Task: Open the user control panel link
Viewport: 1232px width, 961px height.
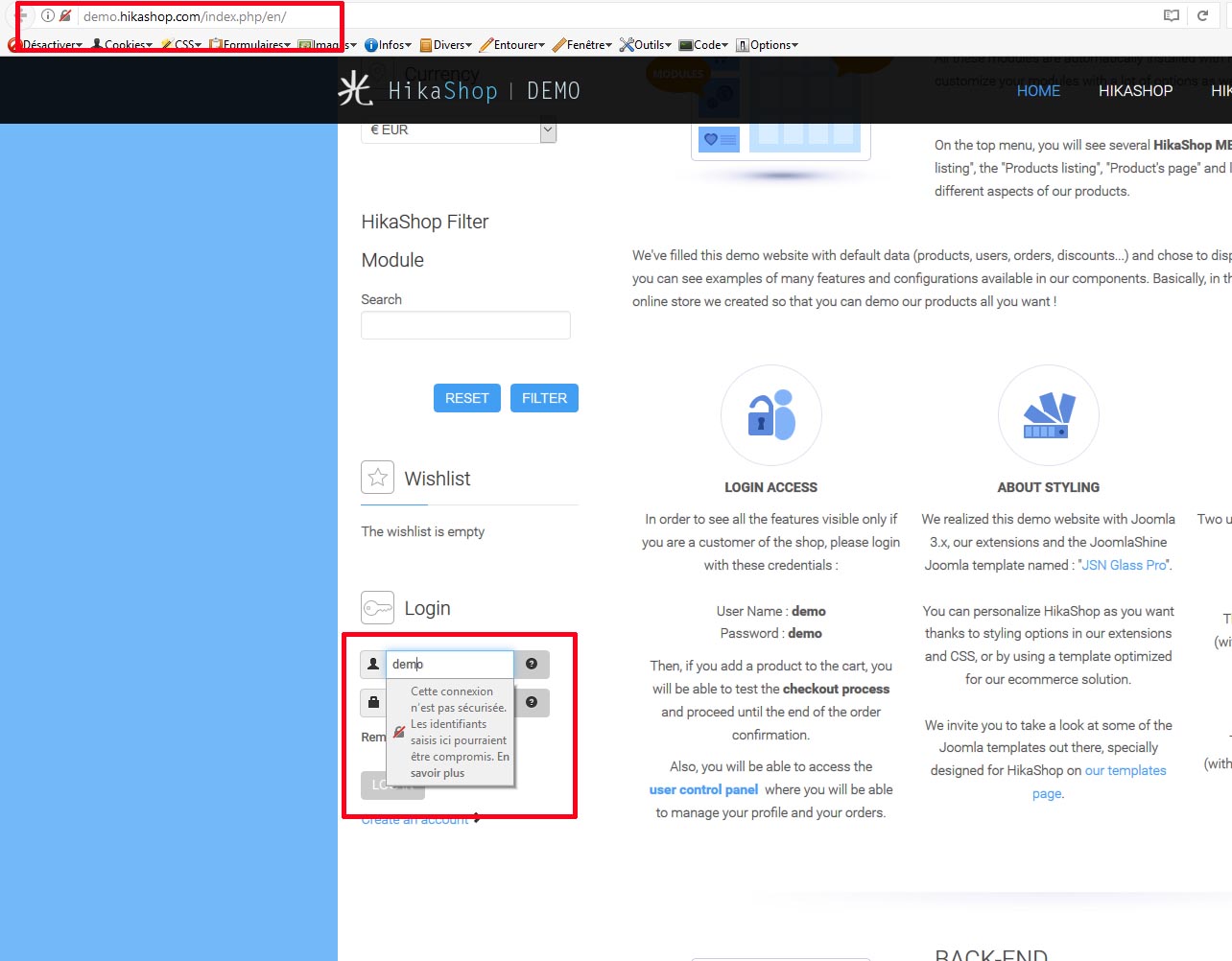Action: tap(703, 789)
